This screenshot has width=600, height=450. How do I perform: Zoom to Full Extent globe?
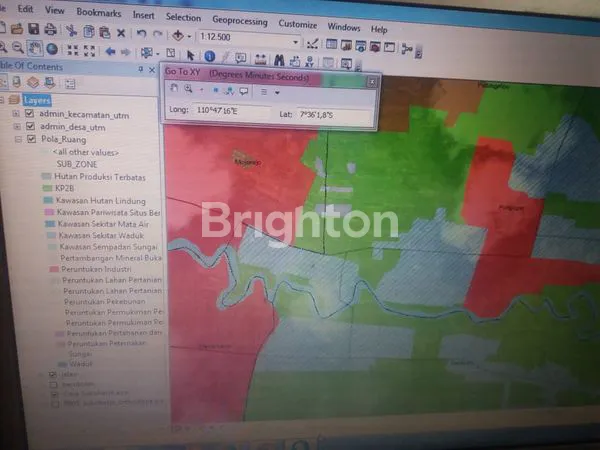[x=52, y=49]
